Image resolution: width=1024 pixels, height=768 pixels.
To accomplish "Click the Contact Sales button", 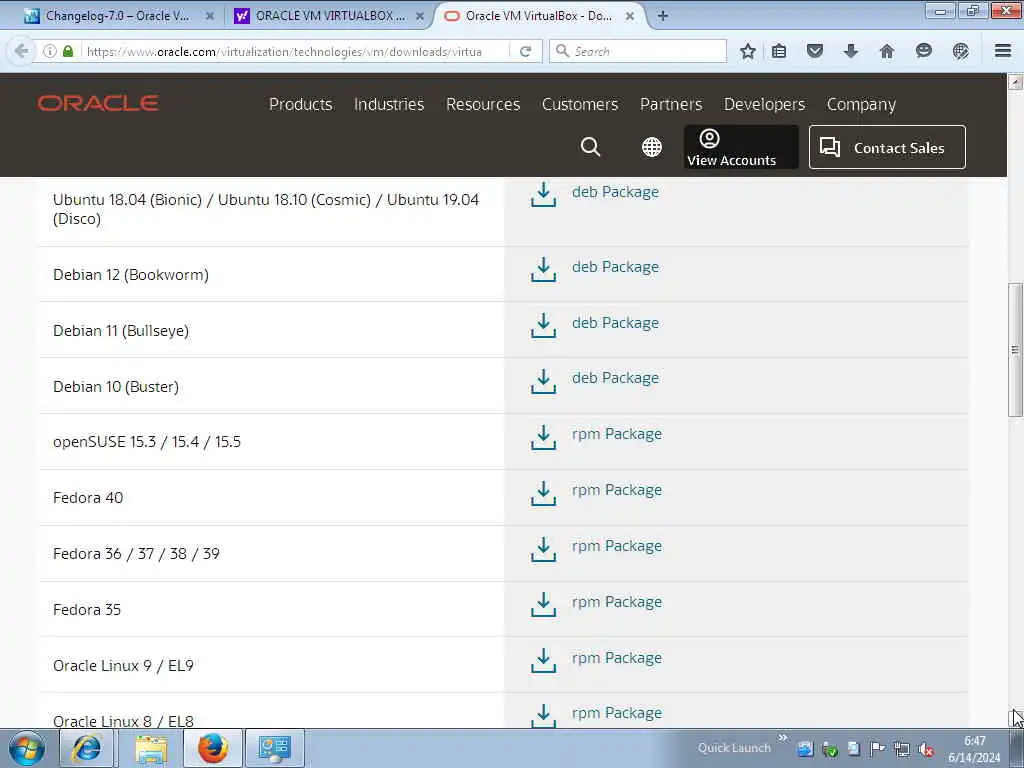I will click(x=887, y=148).
